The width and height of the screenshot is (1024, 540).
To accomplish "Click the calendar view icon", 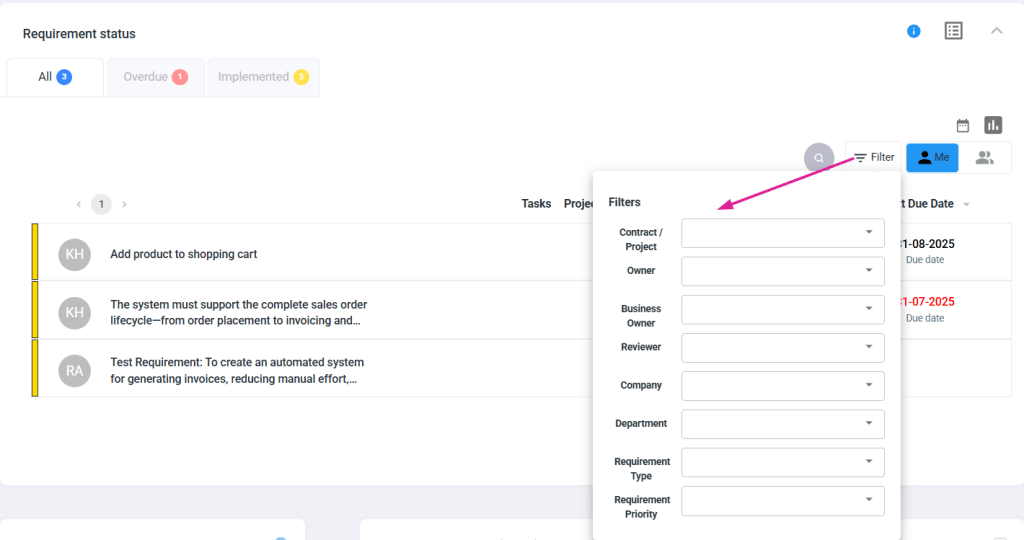I will 963,126.
